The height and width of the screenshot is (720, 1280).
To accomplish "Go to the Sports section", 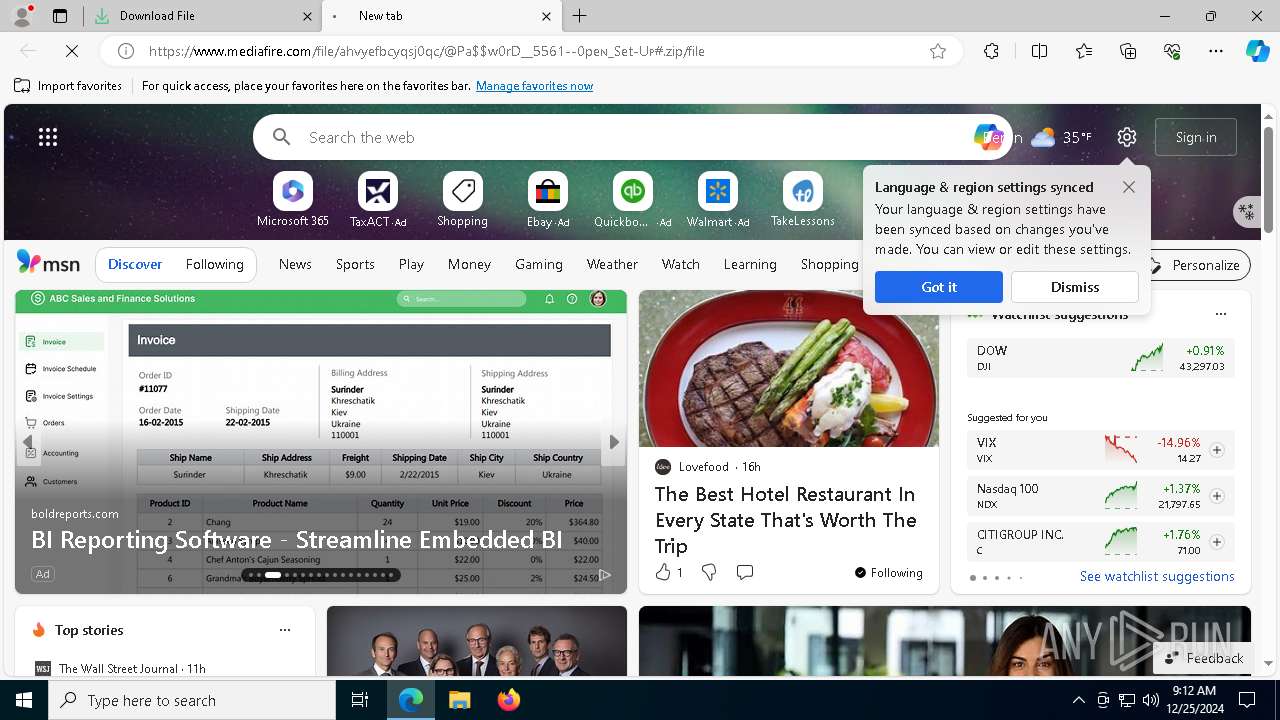I will pos(355,265).
